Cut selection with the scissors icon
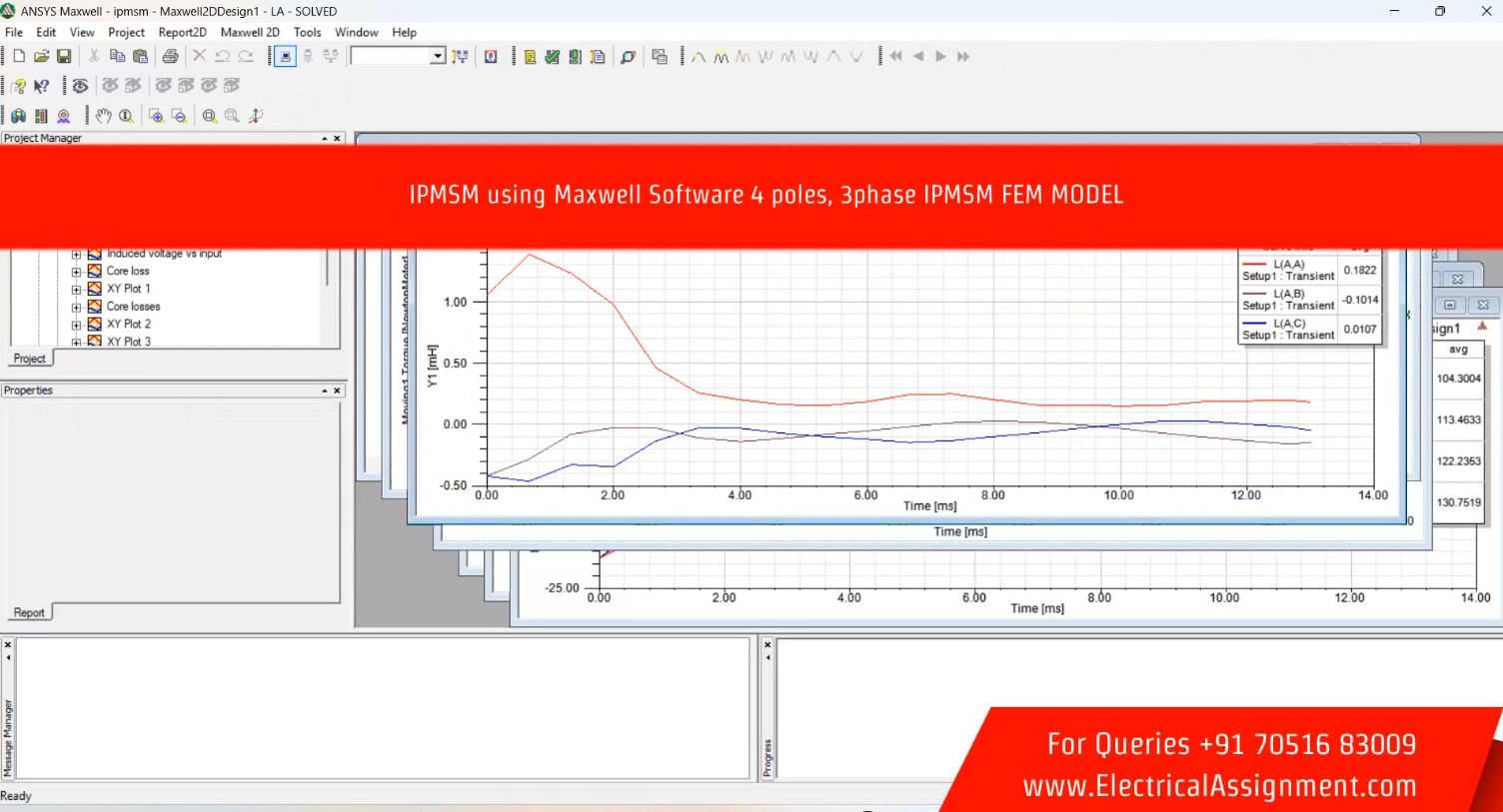The image size is (1503, 812). (x=94, y=57)
